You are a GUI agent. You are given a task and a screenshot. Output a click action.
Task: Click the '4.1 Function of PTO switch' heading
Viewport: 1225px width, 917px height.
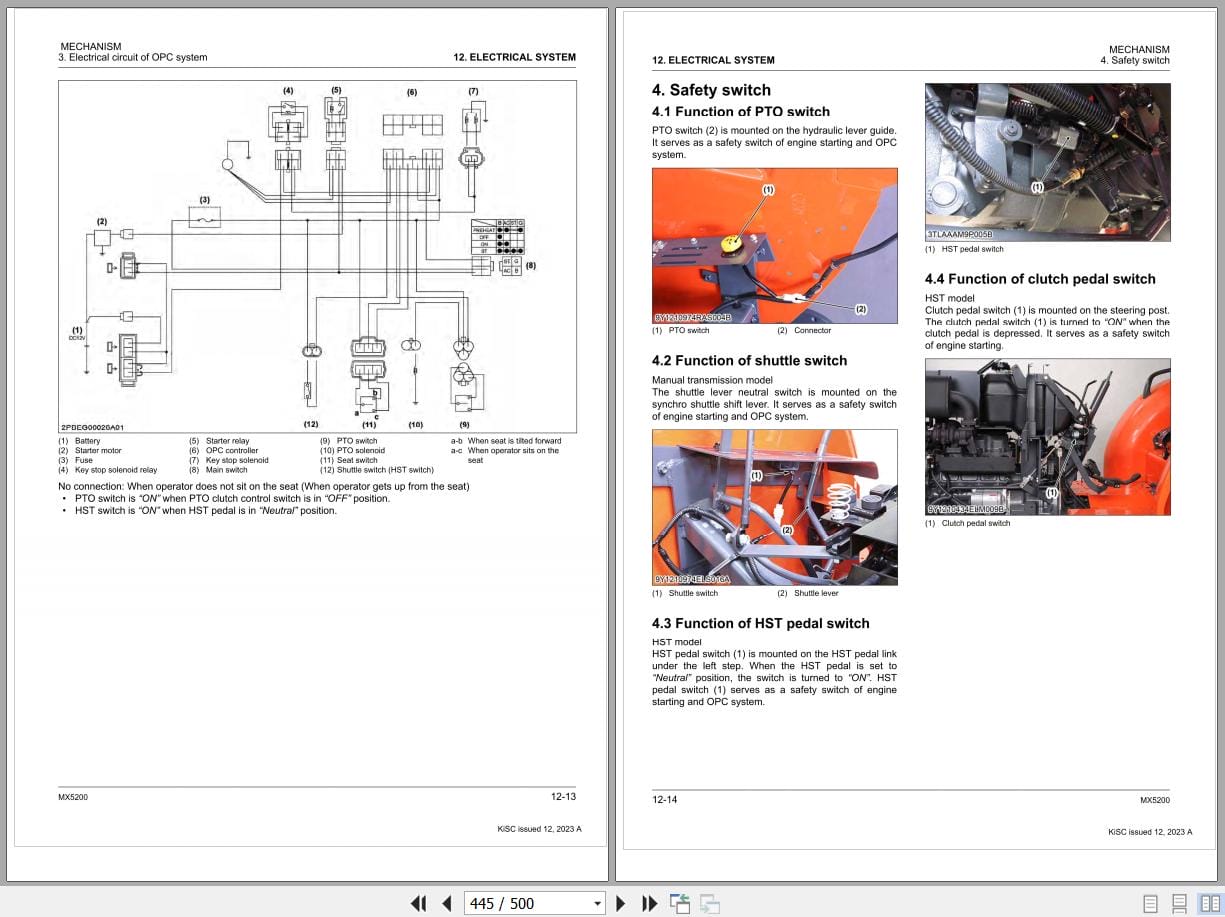(741, 112)
